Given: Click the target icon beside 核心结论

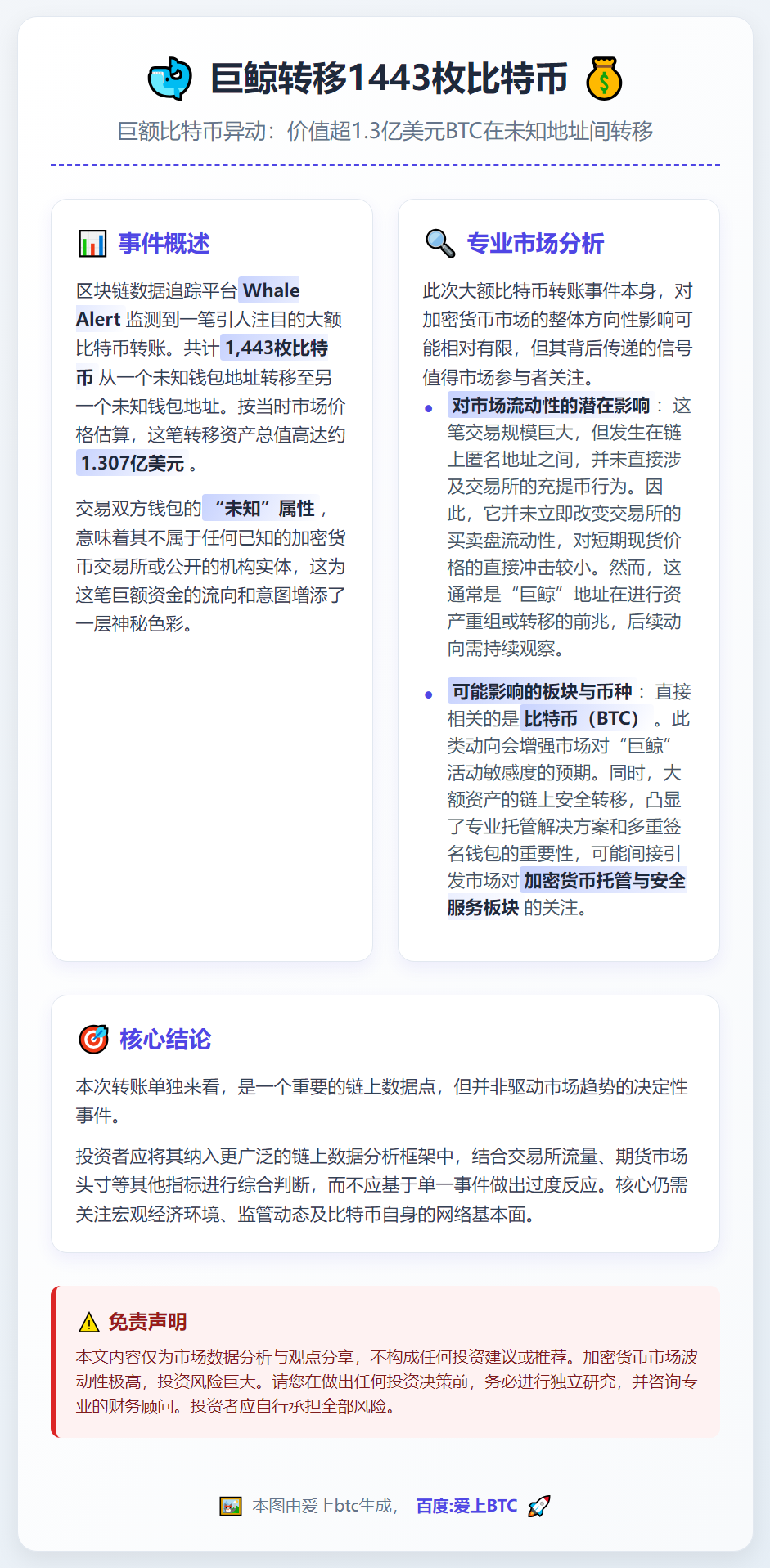Looking at the screenshot, I should point(93,1039).
